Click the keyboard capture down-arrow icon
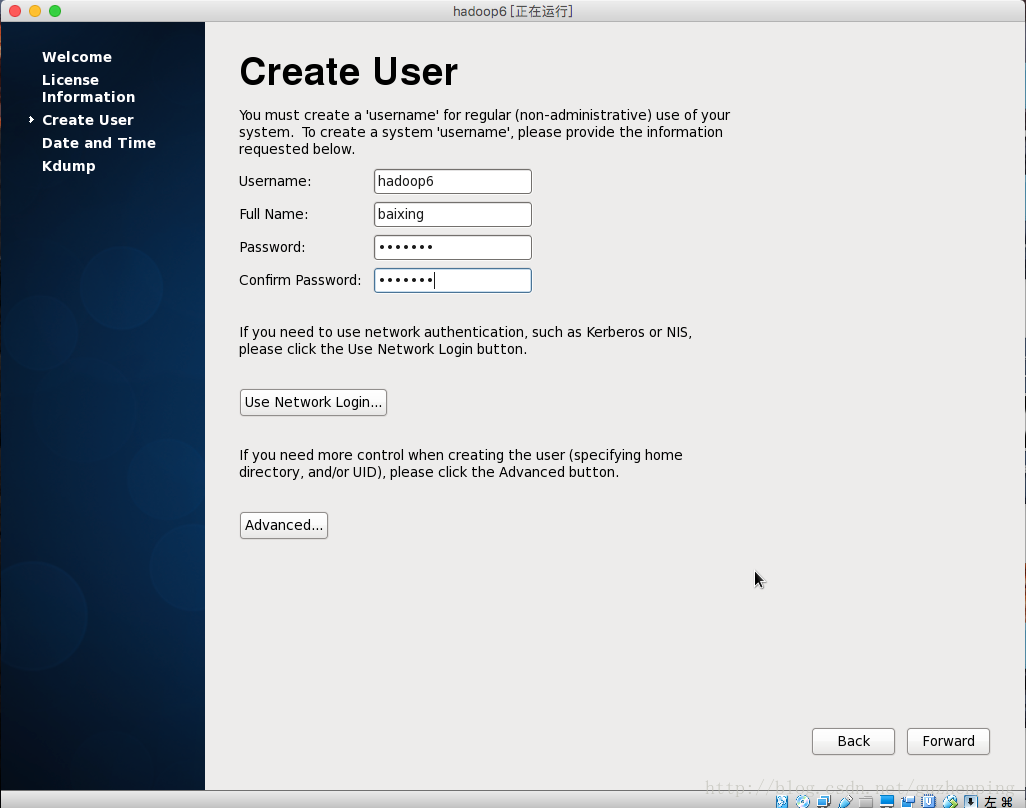Image resolution: width=1026 pixels, height=808 pixels. click(x=970, y=801)
